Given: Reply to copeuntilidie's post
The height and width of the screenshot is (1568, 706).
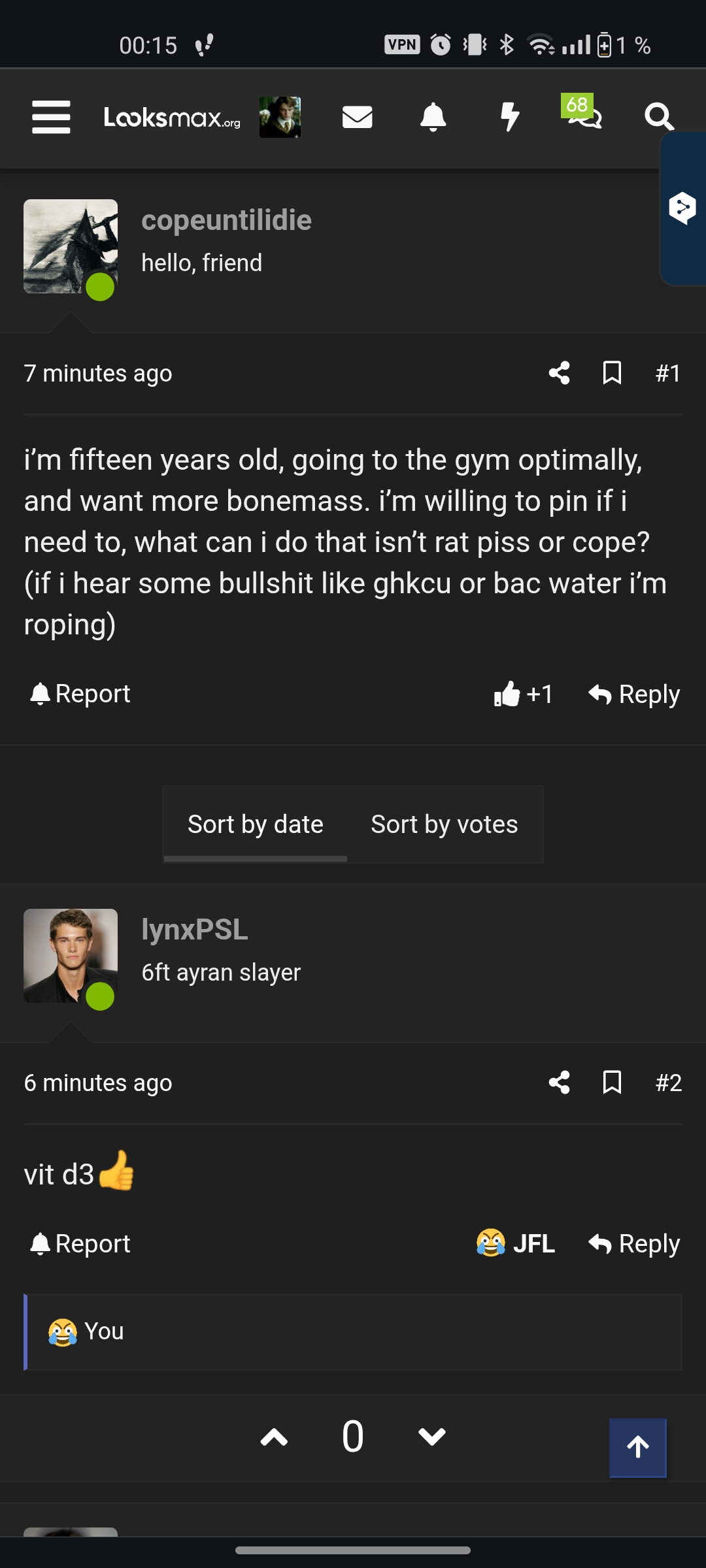Looking at the screenshot, I should coord(633,694).
